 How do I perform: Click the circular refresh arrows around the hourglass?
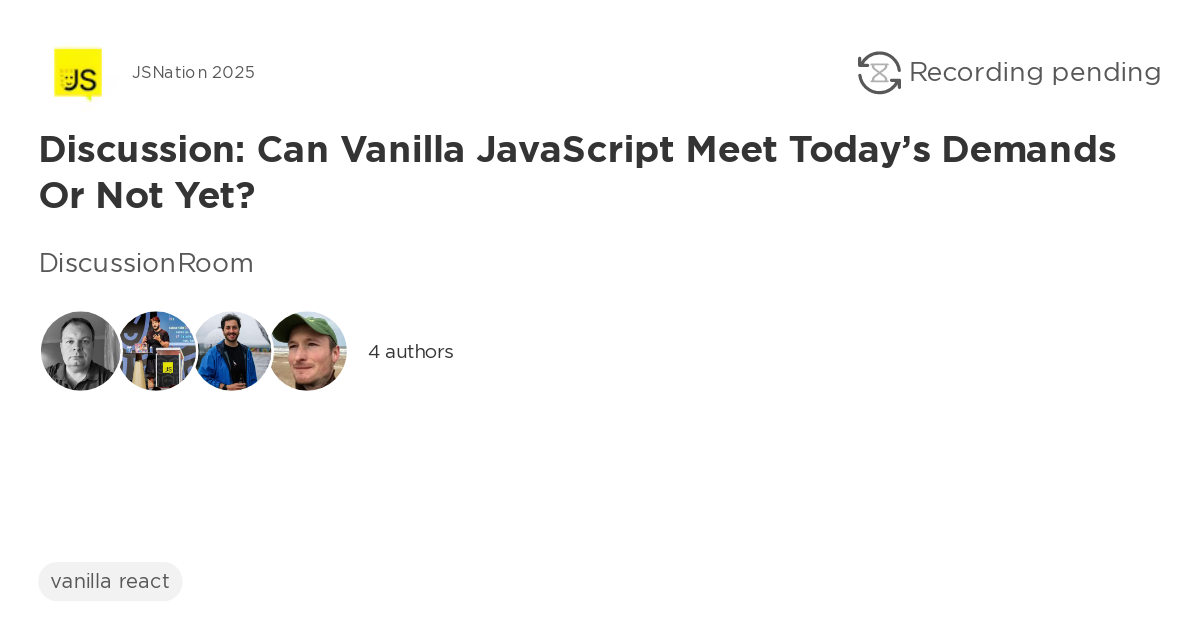[x=879, y=72]
